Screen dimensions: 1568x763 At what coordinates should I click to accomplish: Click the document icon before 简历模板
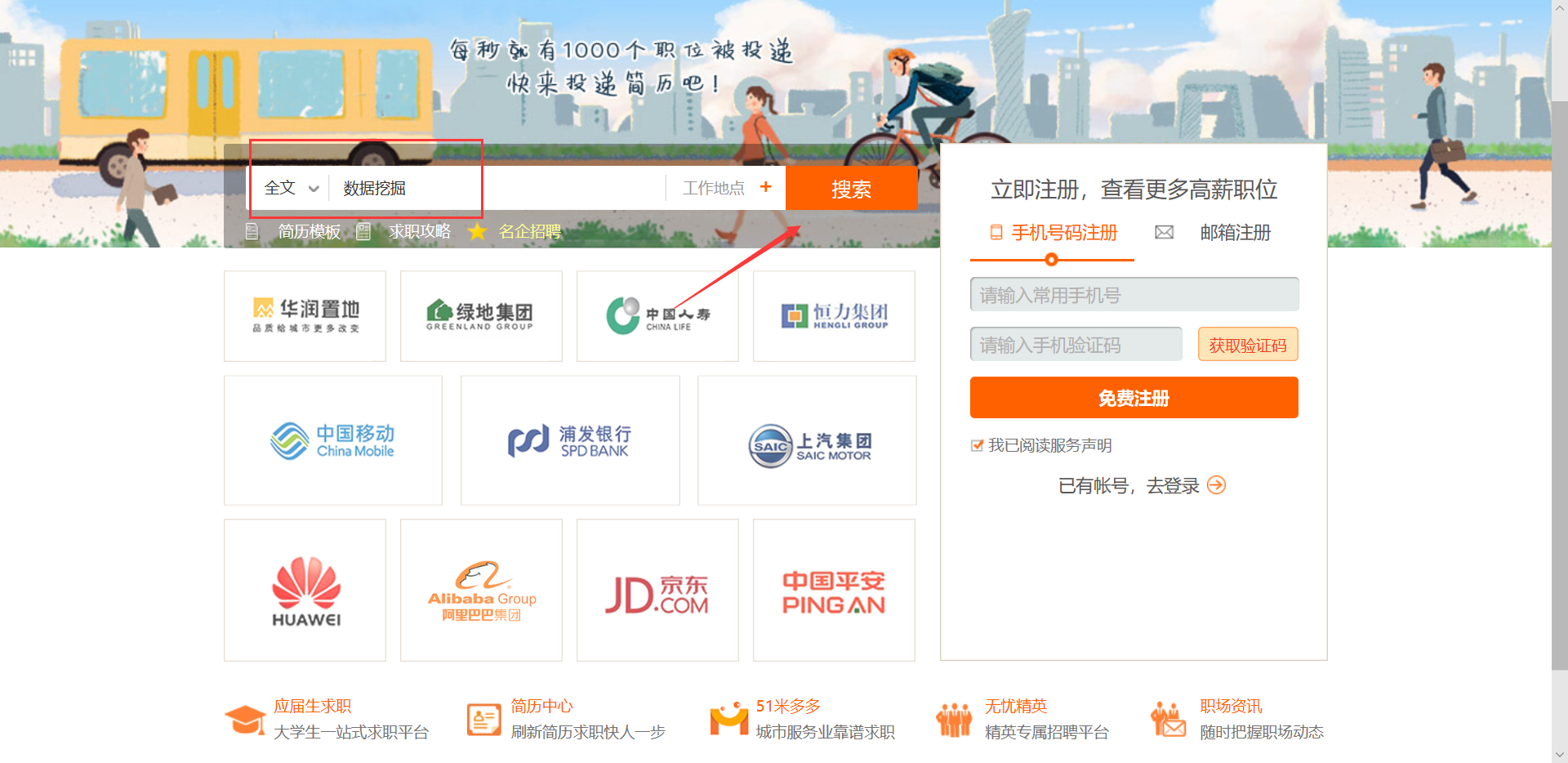(252, 232)
